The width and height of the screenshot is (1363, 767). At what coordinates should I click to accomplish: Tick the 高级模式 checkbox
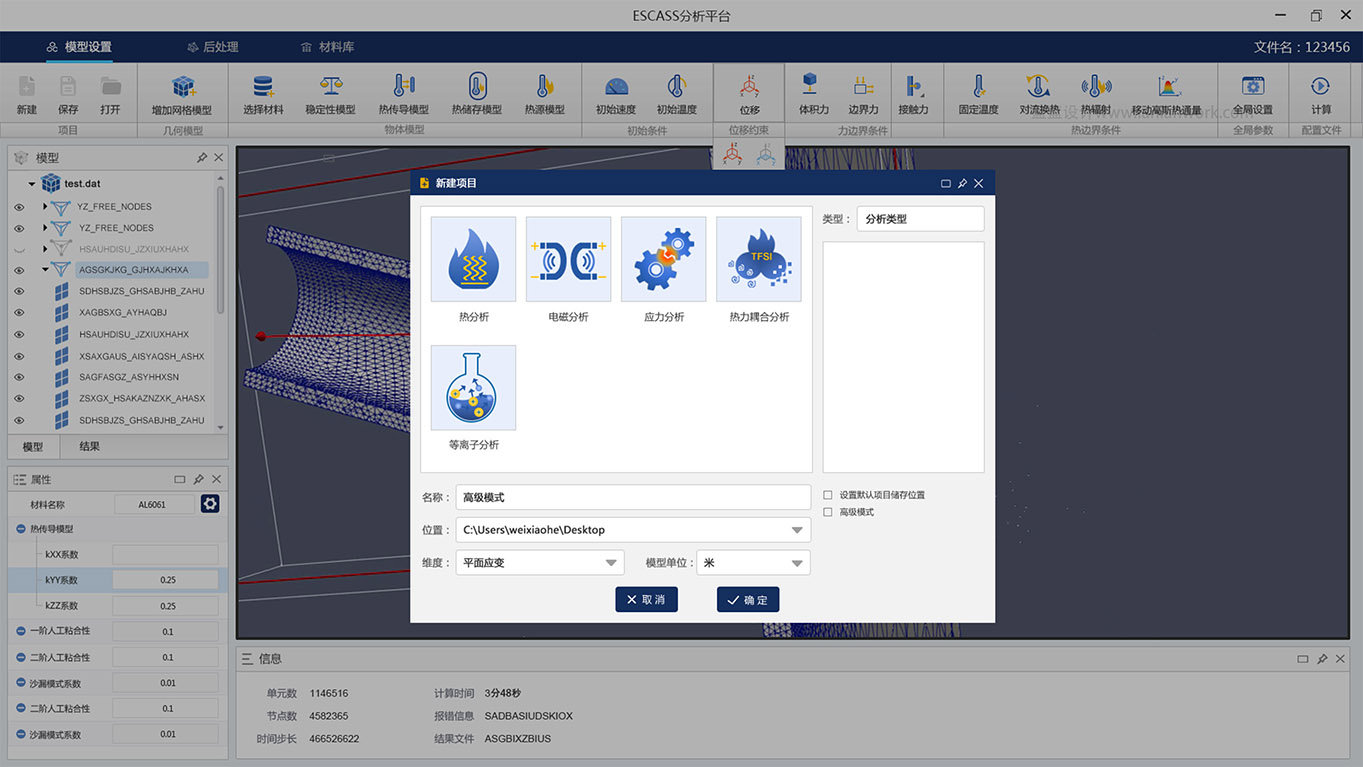coord(828,512)
